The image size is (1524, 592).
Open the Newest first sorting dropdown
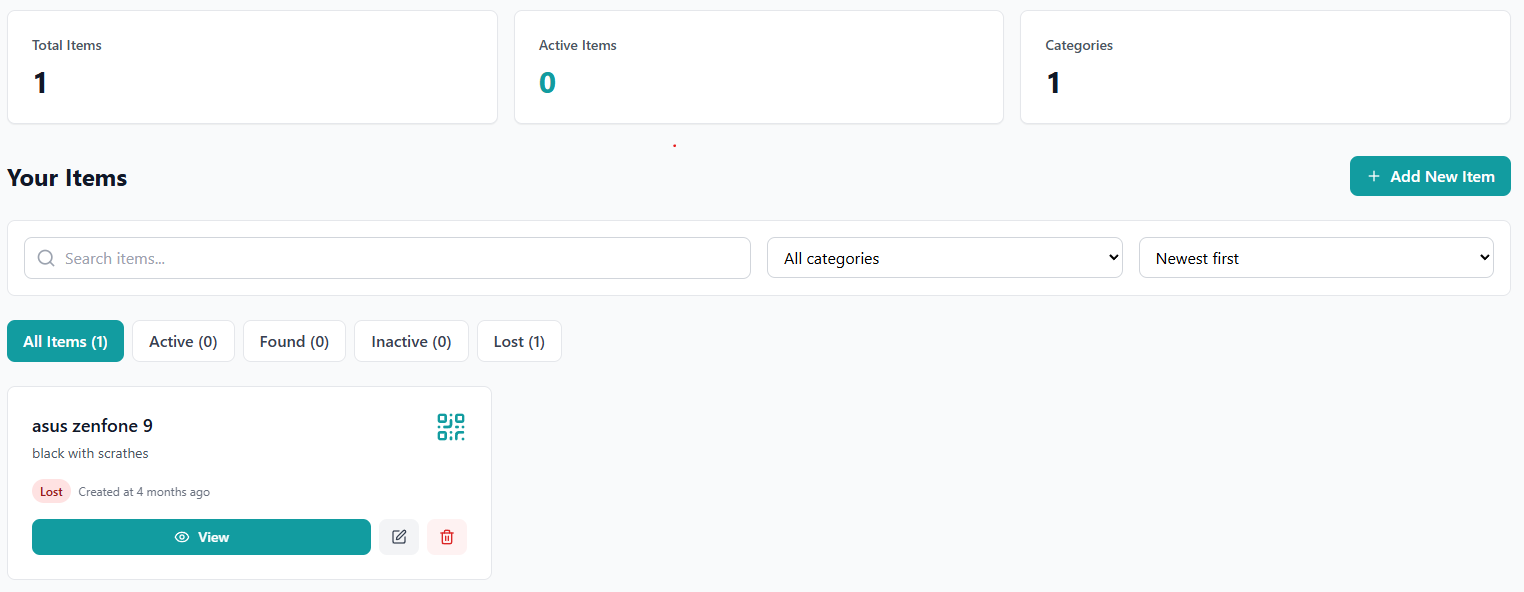coord(1316,257)
